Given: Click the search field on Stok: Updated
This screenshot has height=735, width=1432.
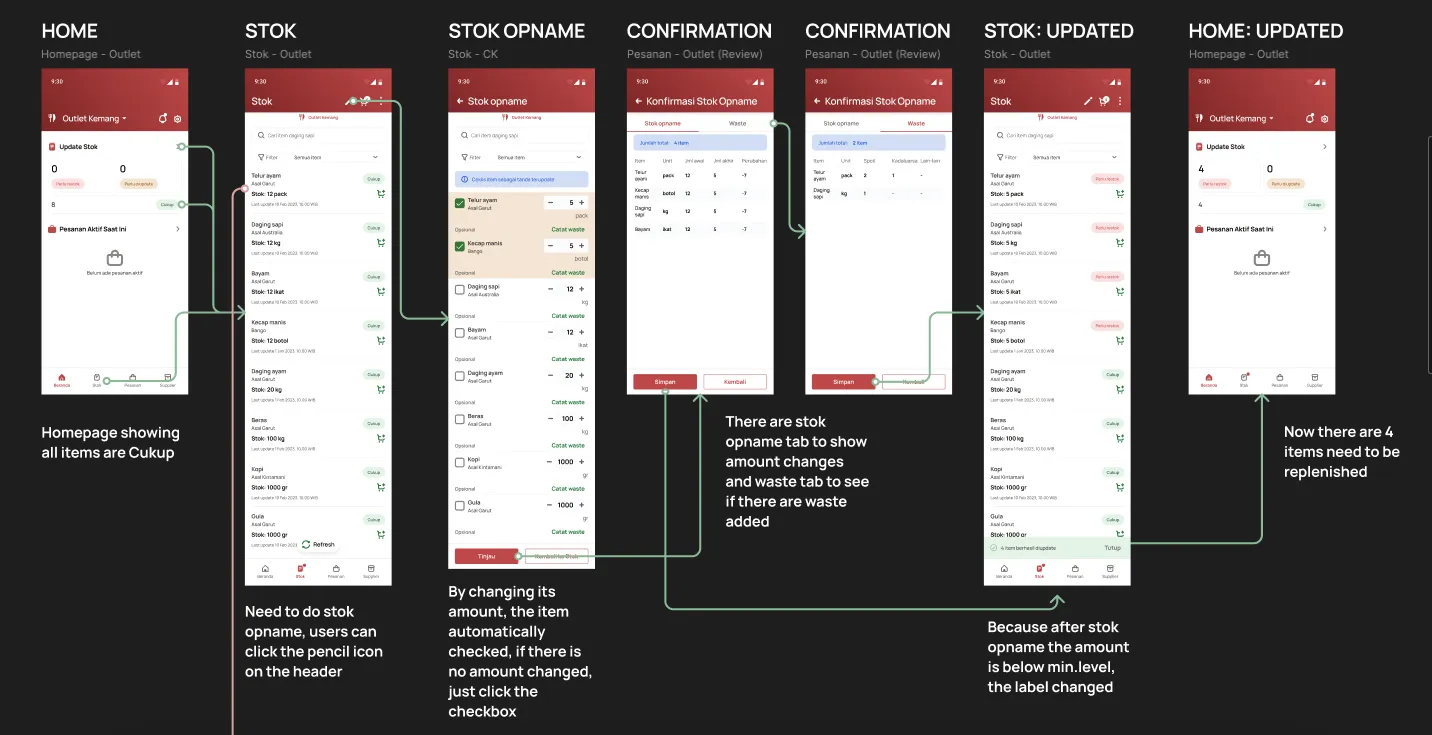Looking at the screenshot, I should 1057,135.
